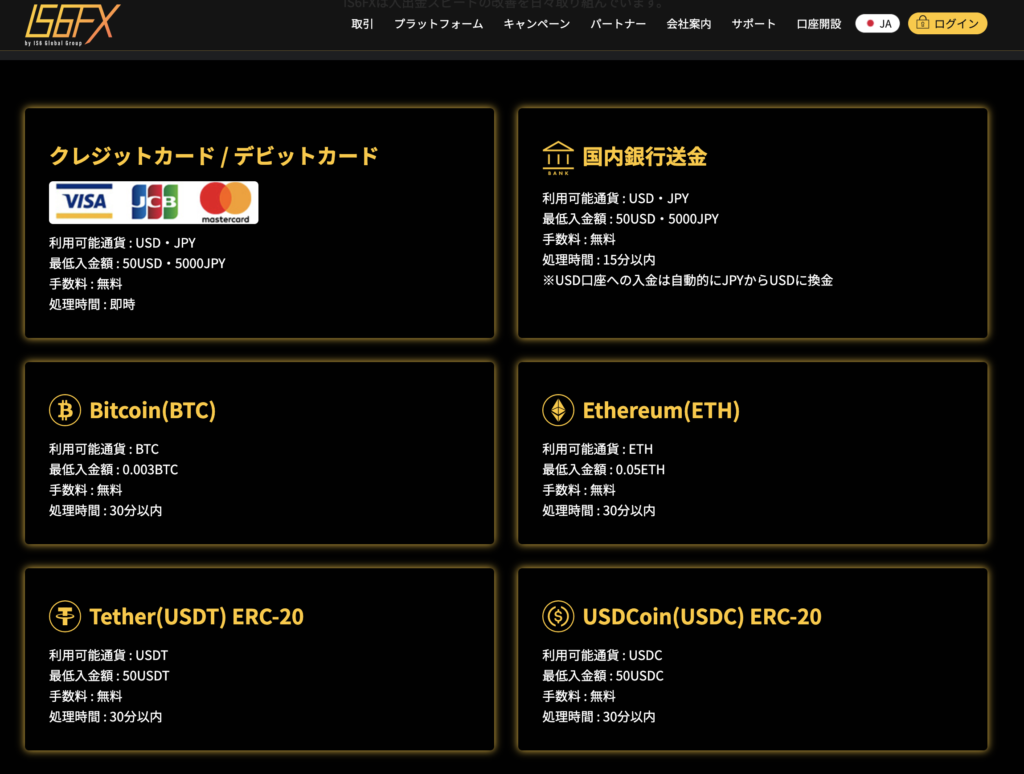
Task: Click 利用可能通貨 : USDC text
Action: tap(602, 655)
